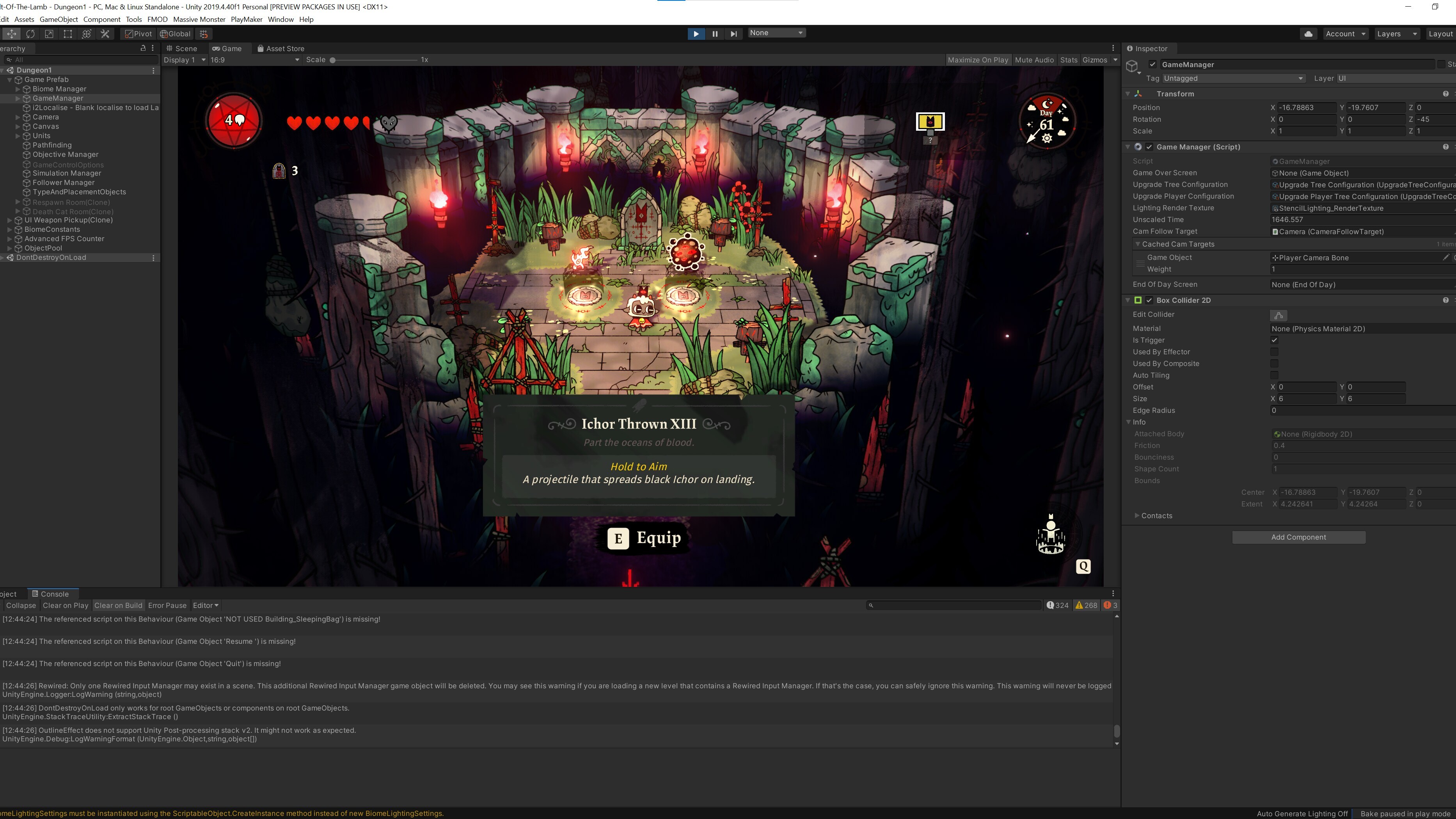Enable Auto Tiling checkbox
1456x819 pixels.
click(1274, 375)
